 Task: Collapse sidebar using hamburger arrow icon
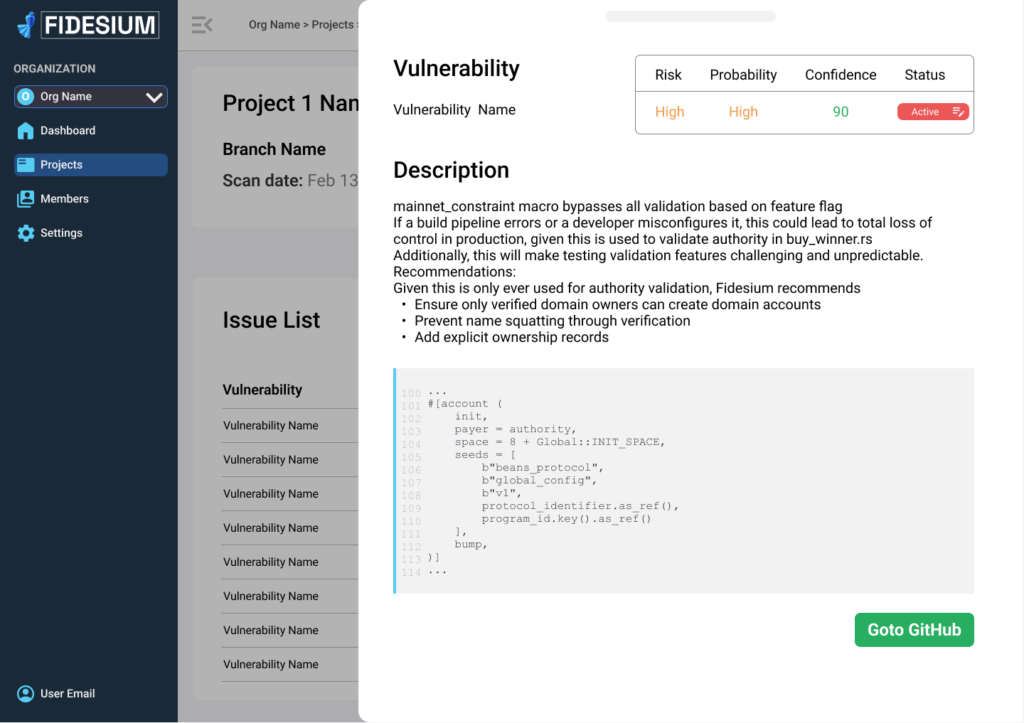click(x=202, y=25)
